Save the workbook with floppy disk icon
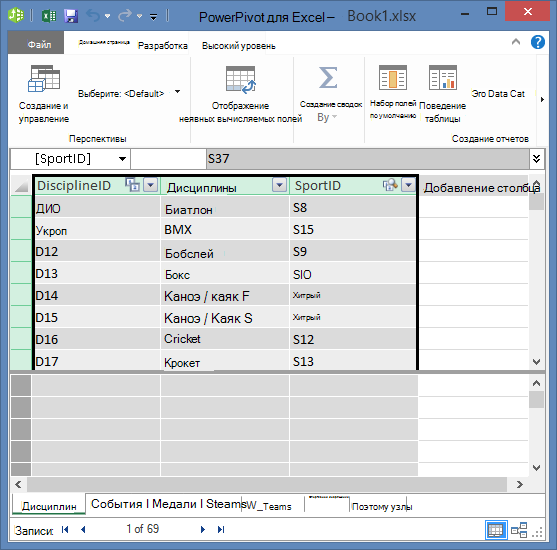 pyautogui.click(x=71, y=16)
